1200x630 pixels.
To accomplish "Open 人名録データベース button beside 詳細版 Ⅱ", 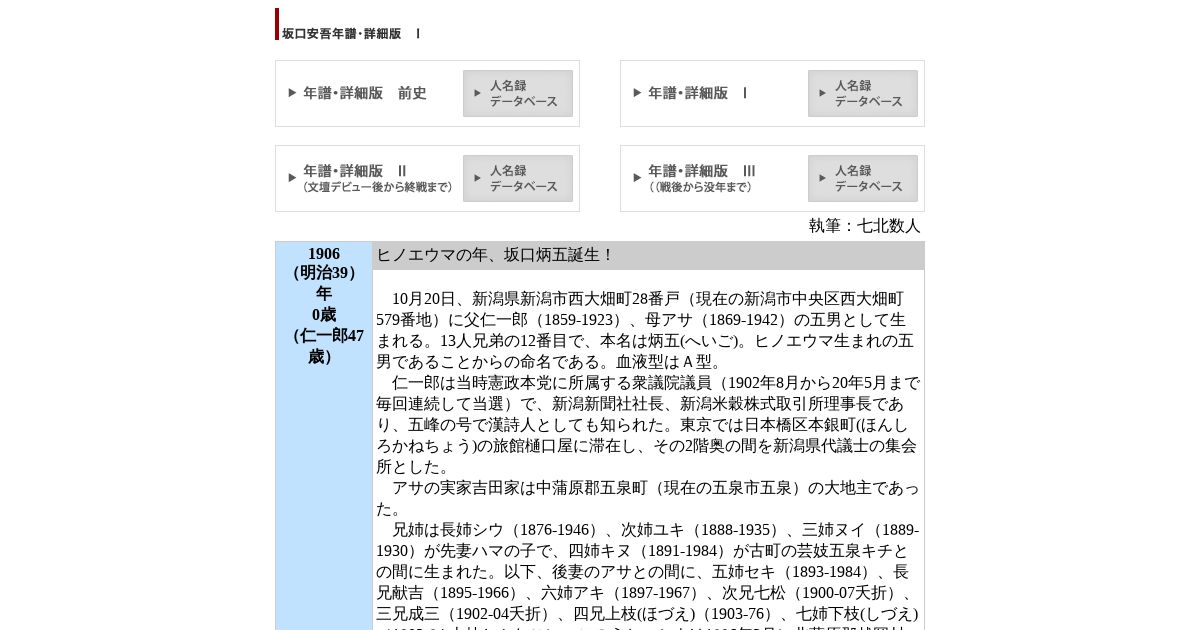I will (x=518, y=178).
